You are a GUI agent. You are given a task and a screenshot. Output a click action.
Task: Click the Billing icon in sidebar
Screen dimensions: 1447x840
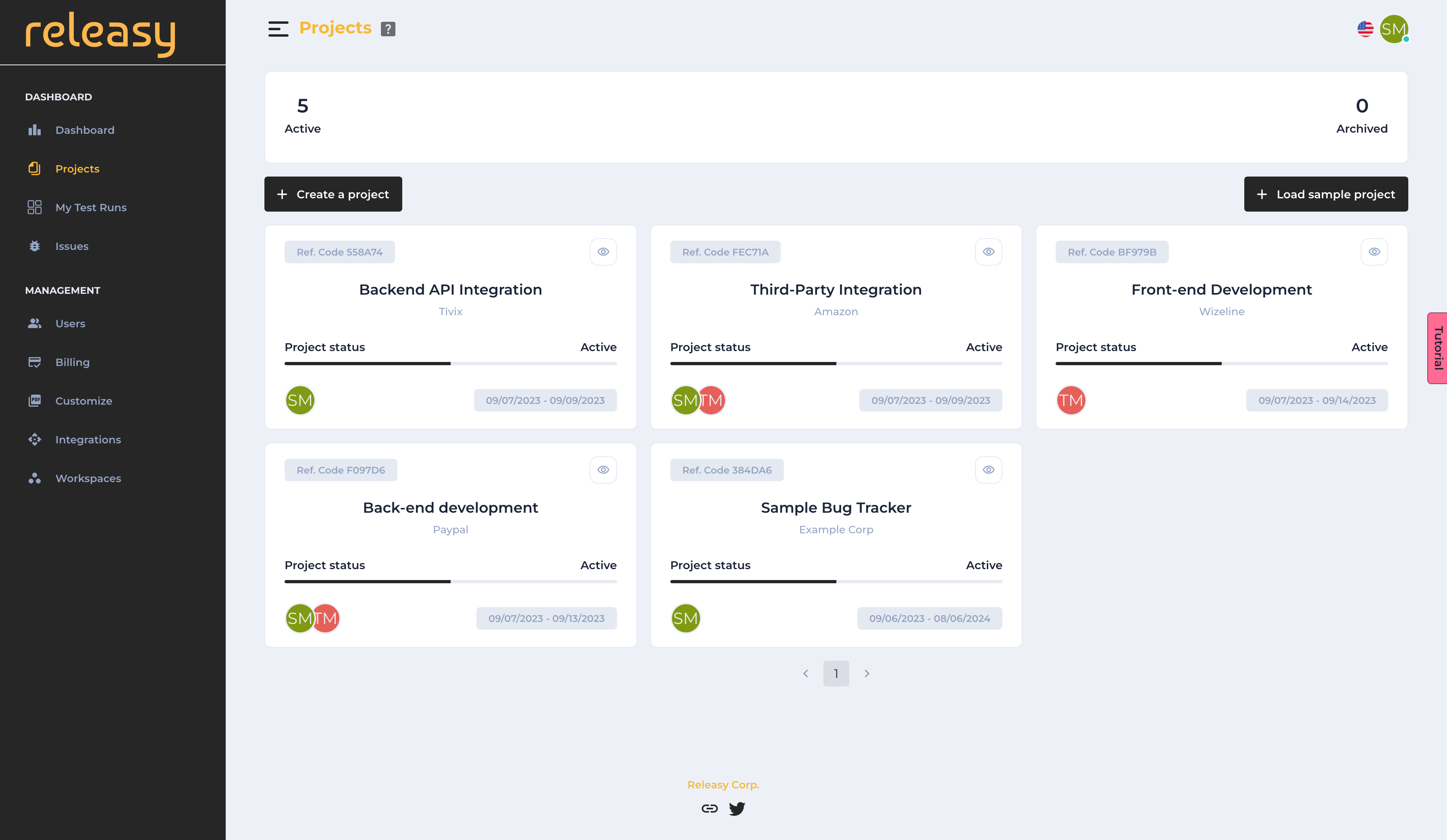coord(34,362)
